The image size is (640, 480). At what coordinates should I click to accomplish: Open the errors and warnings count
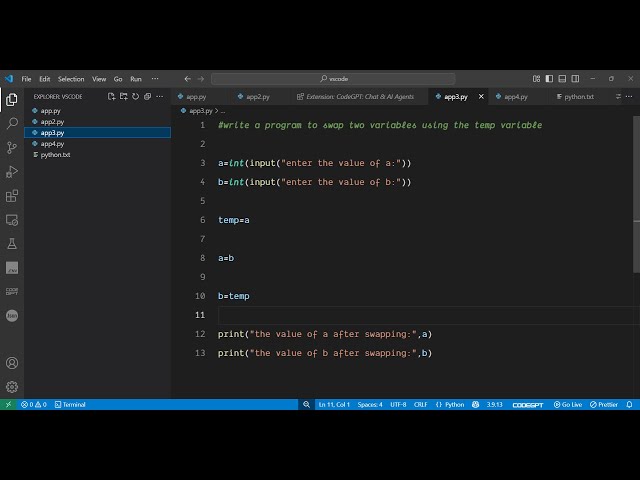[x=34, y=404]
